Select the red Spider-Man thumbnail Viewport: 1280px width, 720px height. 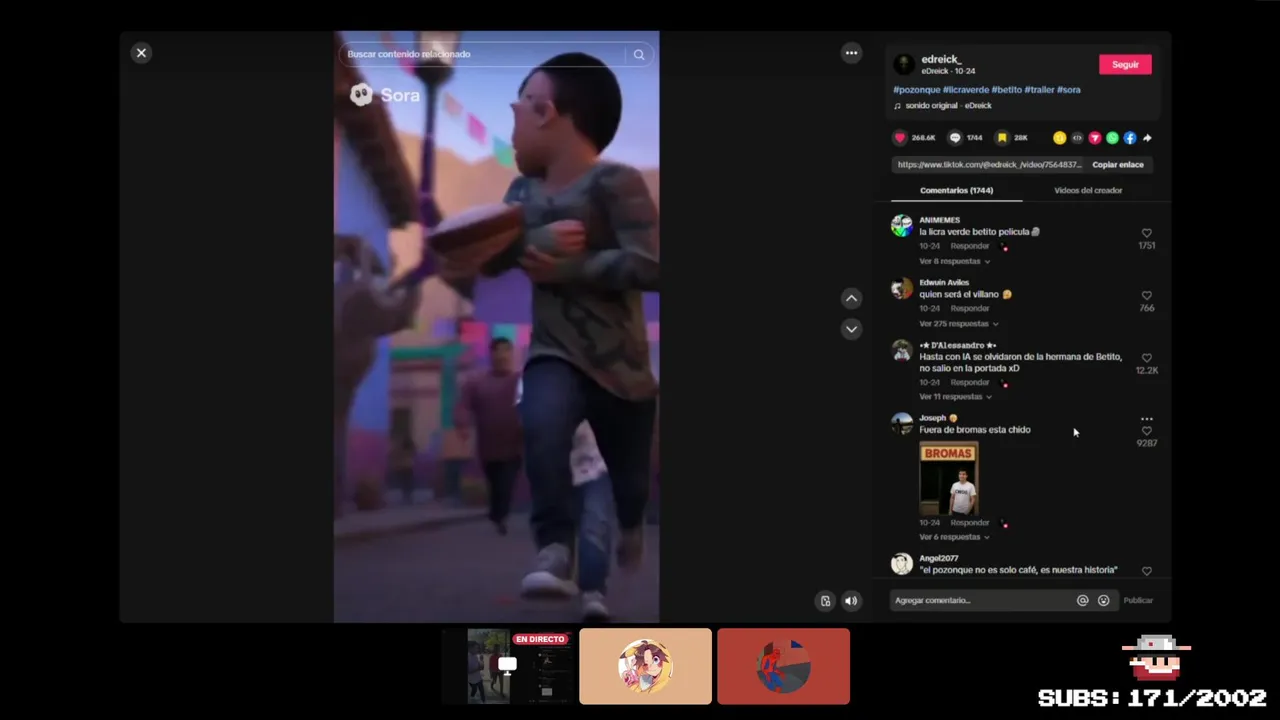(783, 666)
